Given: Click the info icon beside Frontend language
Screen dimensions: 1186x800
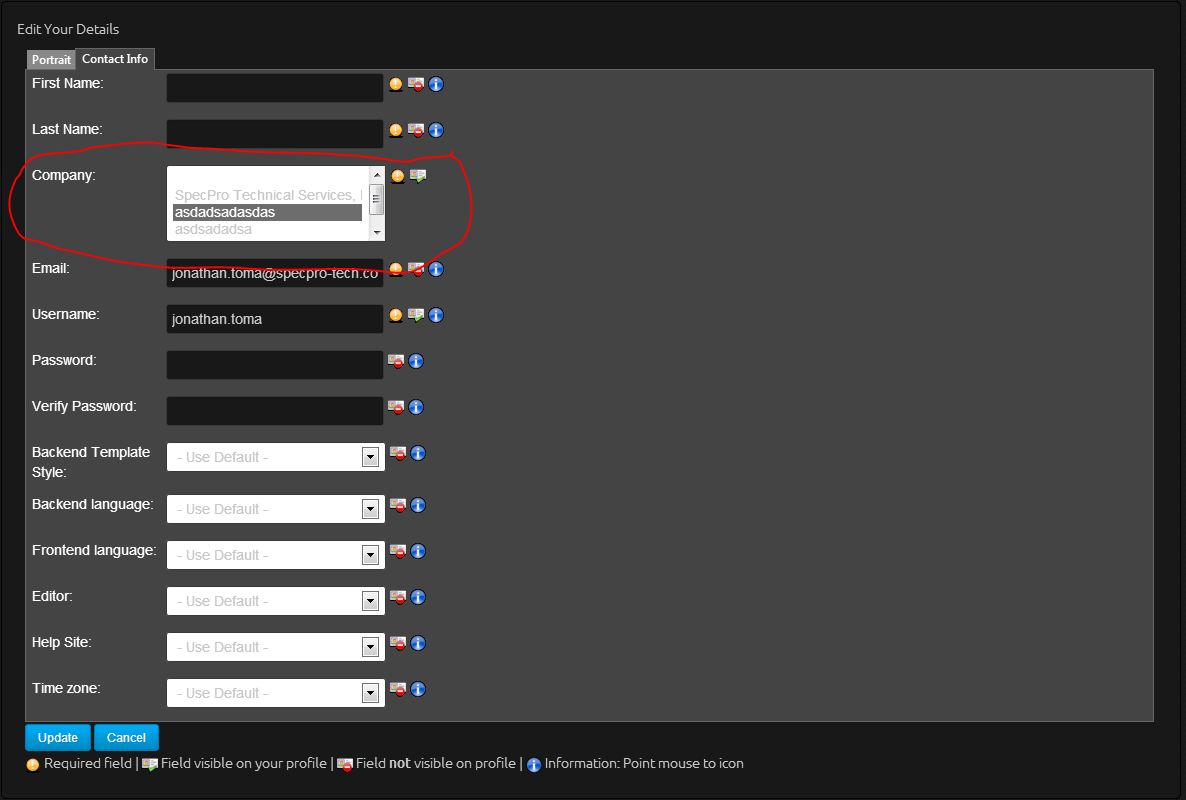Looking at the screenshot, I should click(418, 551).
